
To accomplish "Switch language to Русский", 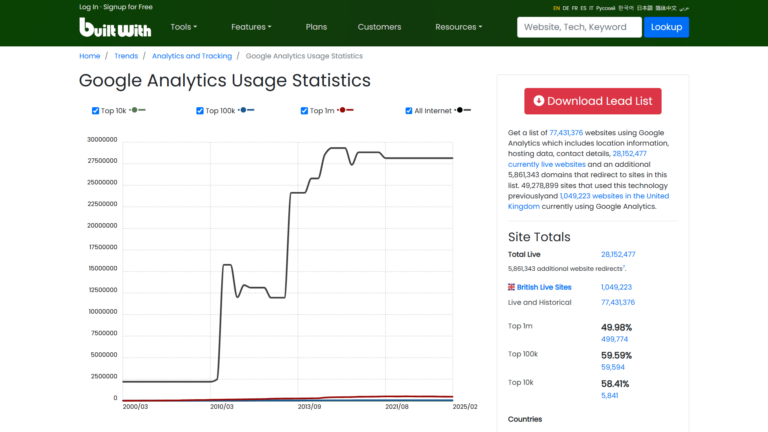I will point(605,8).
